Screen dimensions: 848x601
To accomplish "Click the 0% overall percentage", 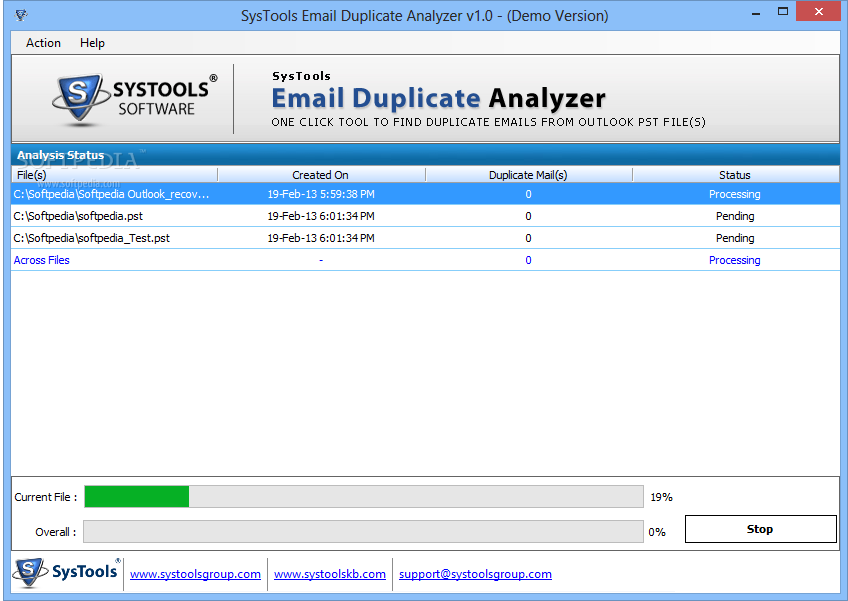I will coord(657,532).
